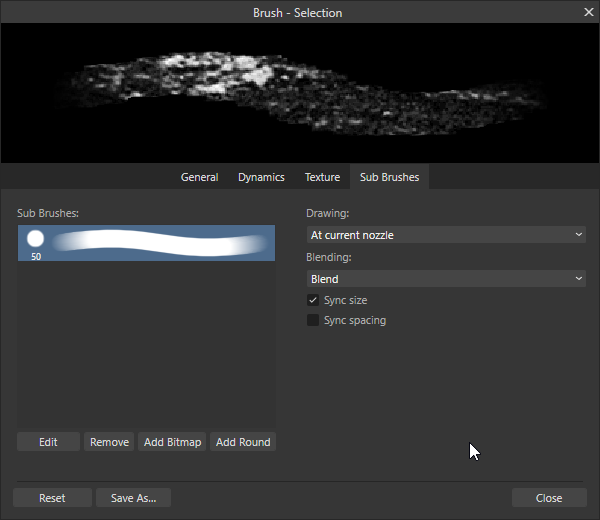Click Edit sub brush button
Viewport: 600px width, 520px height.
[48, 442]
